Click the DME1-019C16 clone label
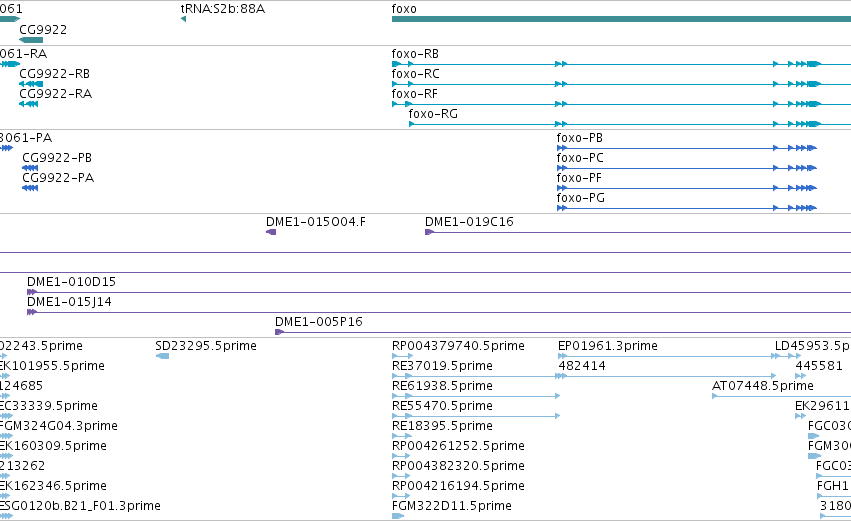The width and height of the screenshot is (851, 521). 469,222
